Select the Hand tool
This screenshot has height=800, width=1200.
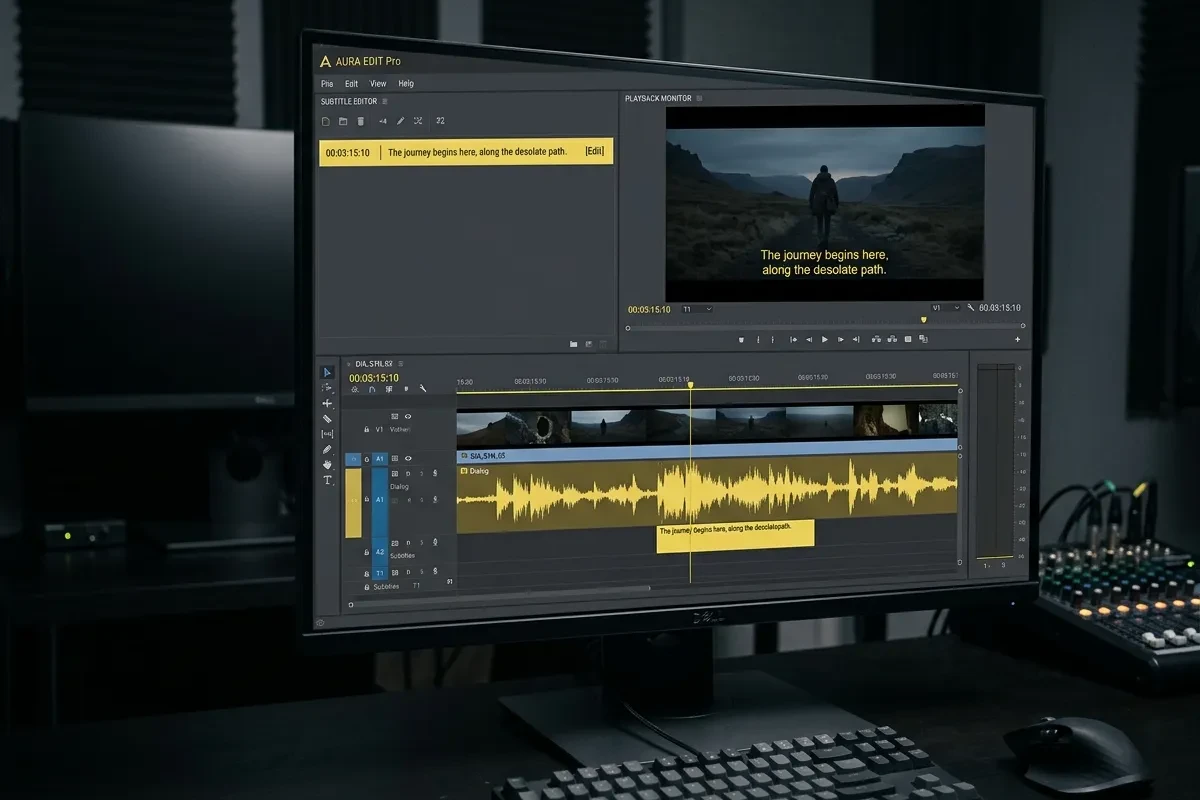[x=327, y=464]
